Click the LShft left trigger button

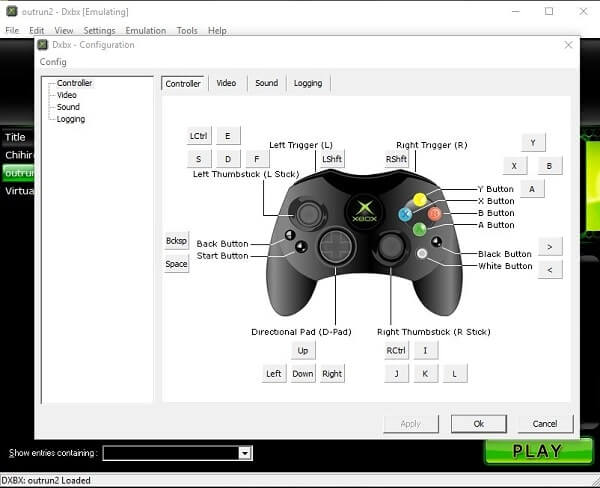[332, 159]
